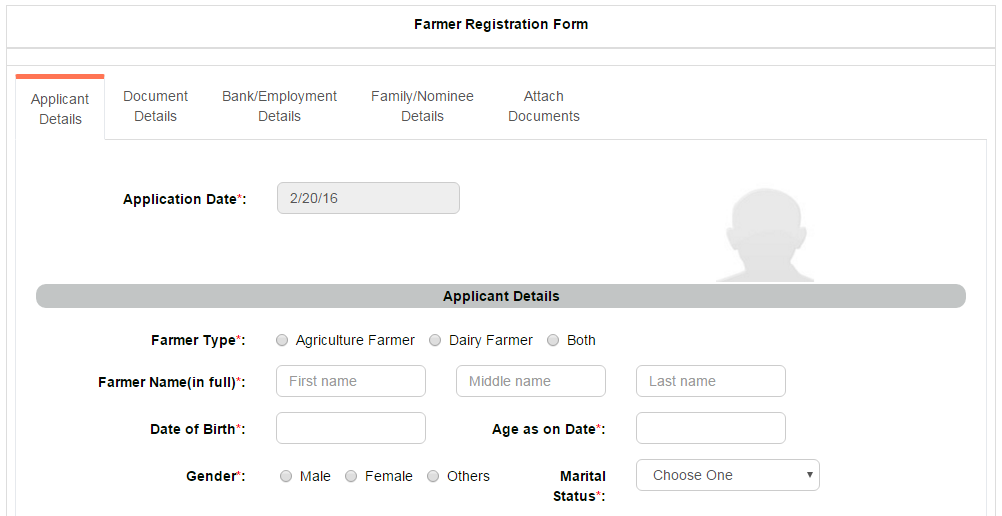Click the Last name field

(x=710, y=381)
